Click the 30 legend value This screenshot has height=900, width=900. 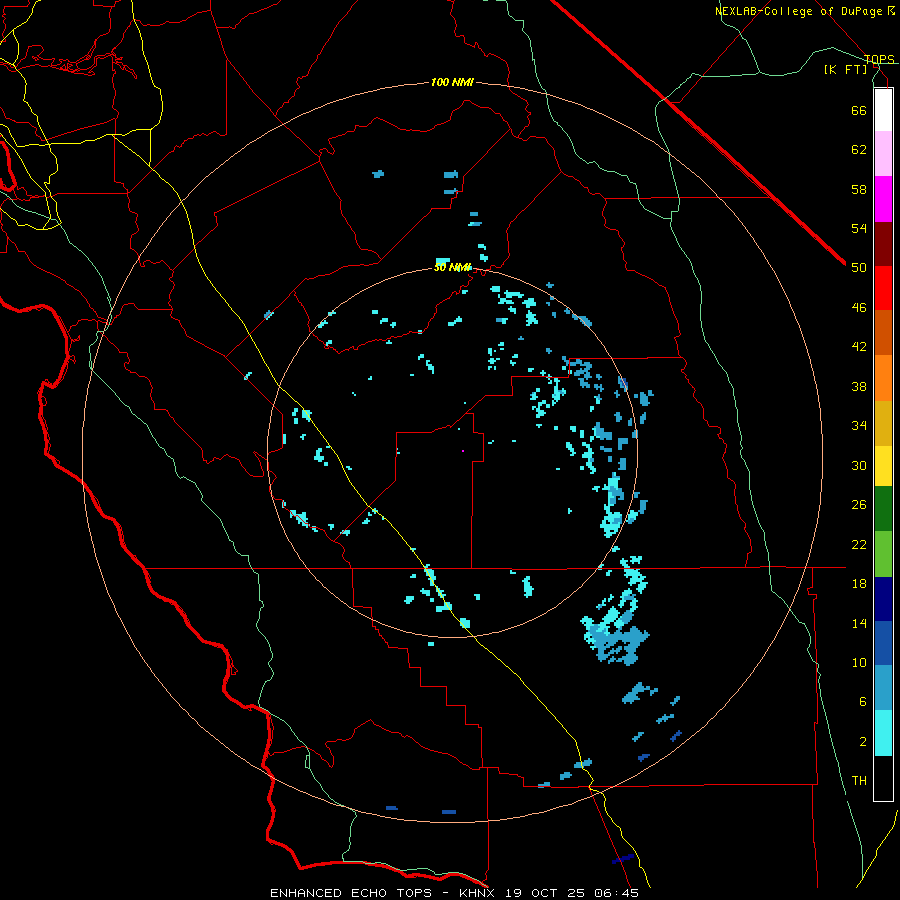click(859, 465)
